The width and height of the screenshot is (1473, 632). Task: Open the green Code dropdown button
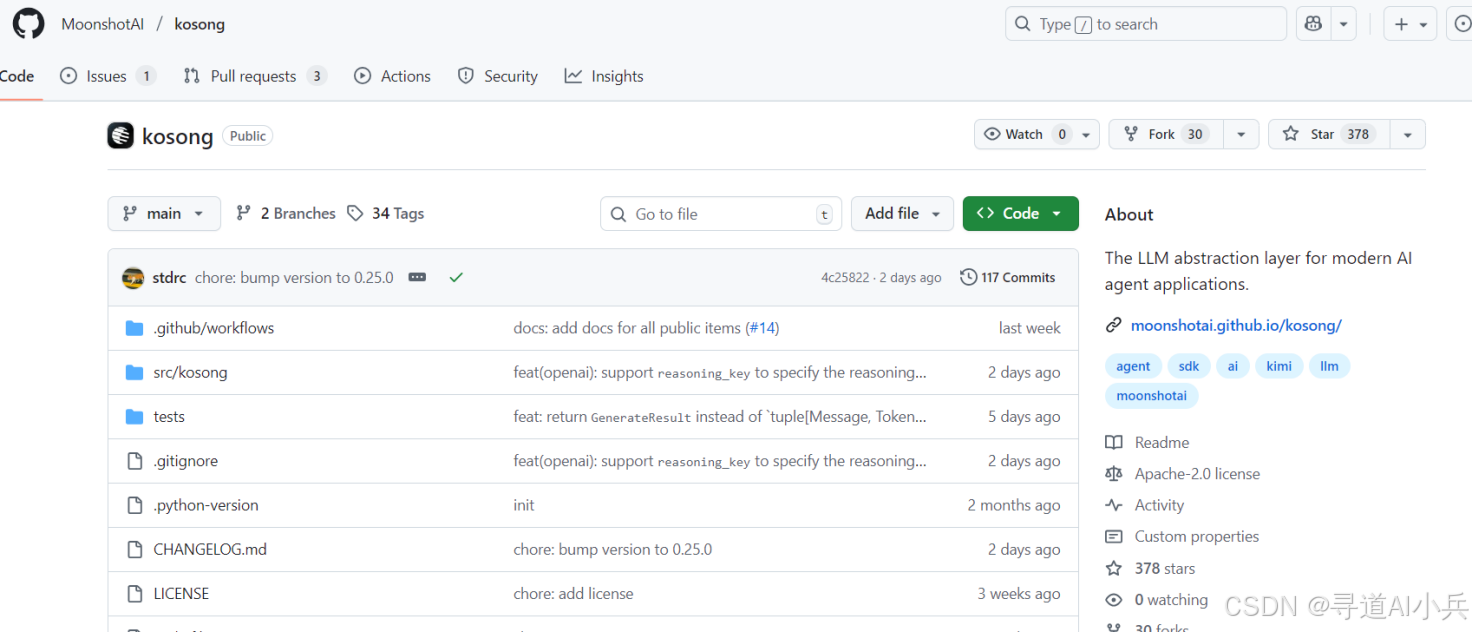[1020, 213]
